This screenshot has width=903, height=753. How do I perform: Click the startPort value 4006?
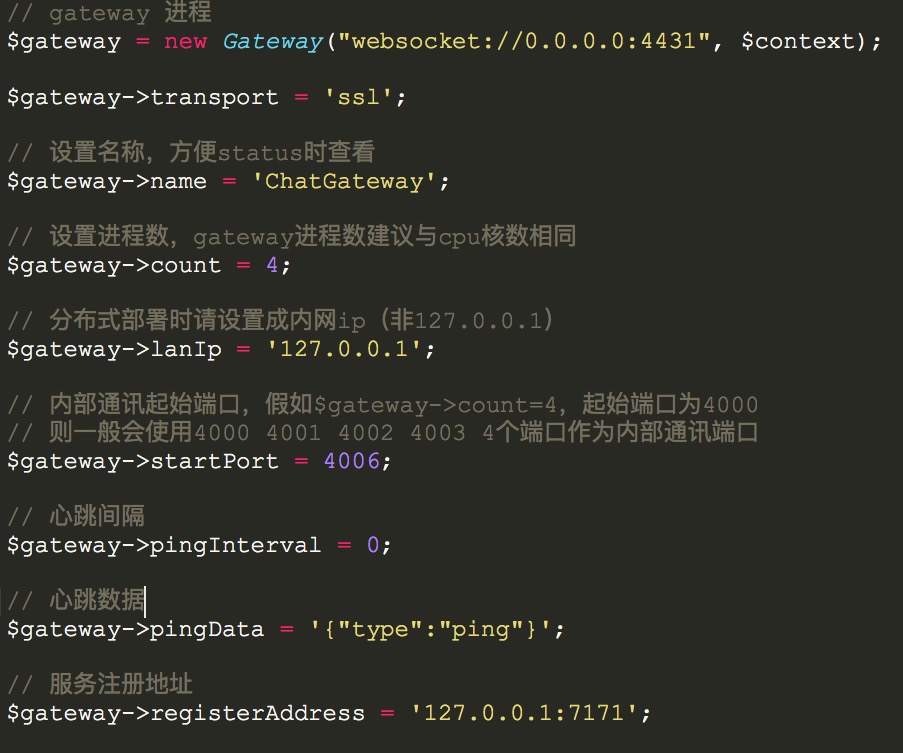point(351,461)
